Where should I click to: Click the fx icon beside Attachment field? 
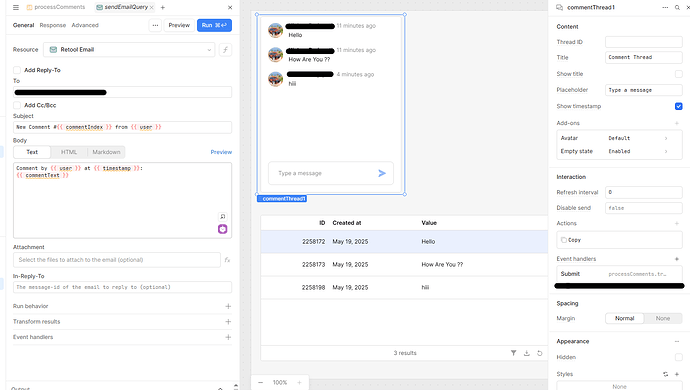[x=227, y=260]
